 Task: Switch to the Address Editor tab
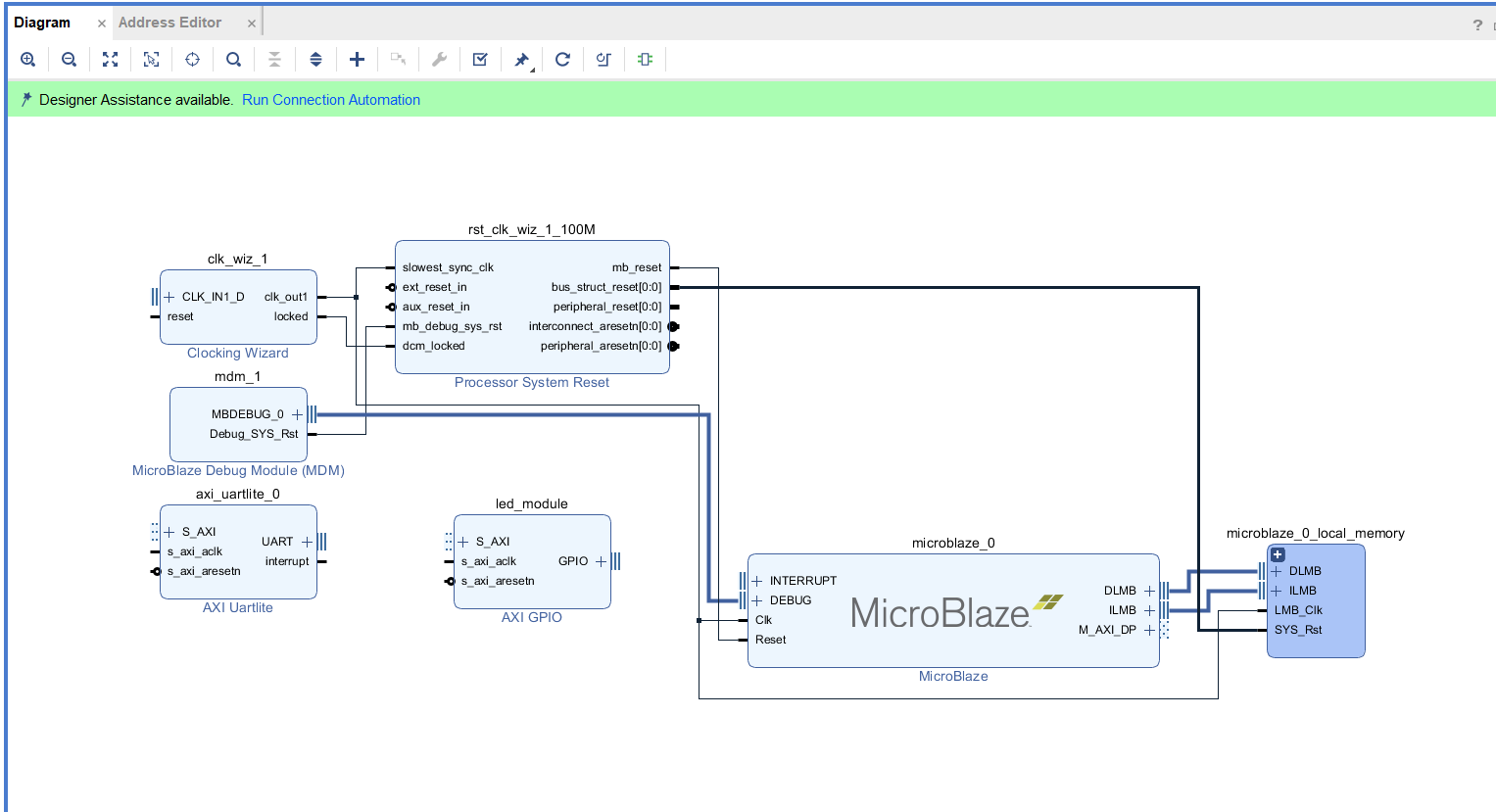(x=169, y=23)
